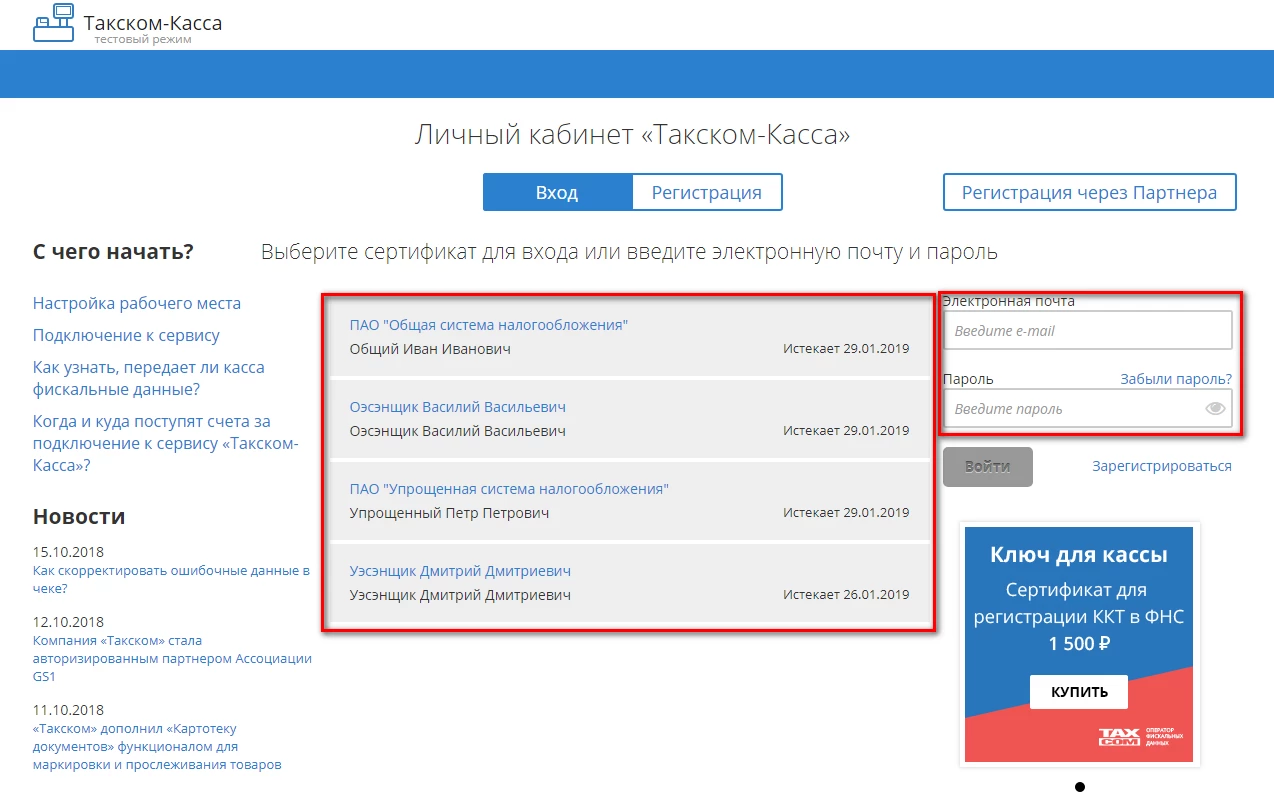Open Регистрация через Партнера button
The image size is (1274, 812).
[x=1089, y=192]
